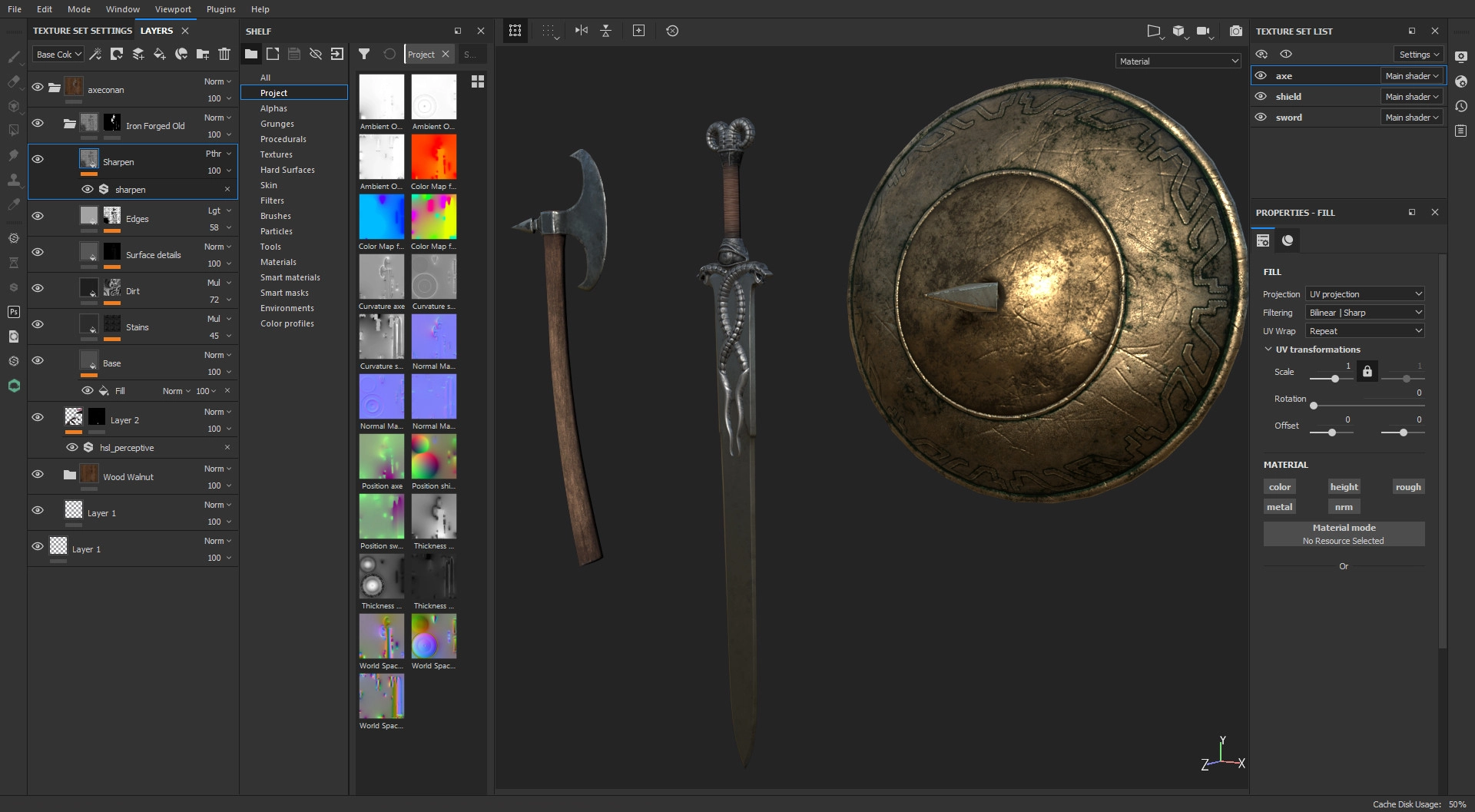Select the Photoshop export icon in left sidebar
This screenshot has width=1475, height=812.
[x=14, y=312]
